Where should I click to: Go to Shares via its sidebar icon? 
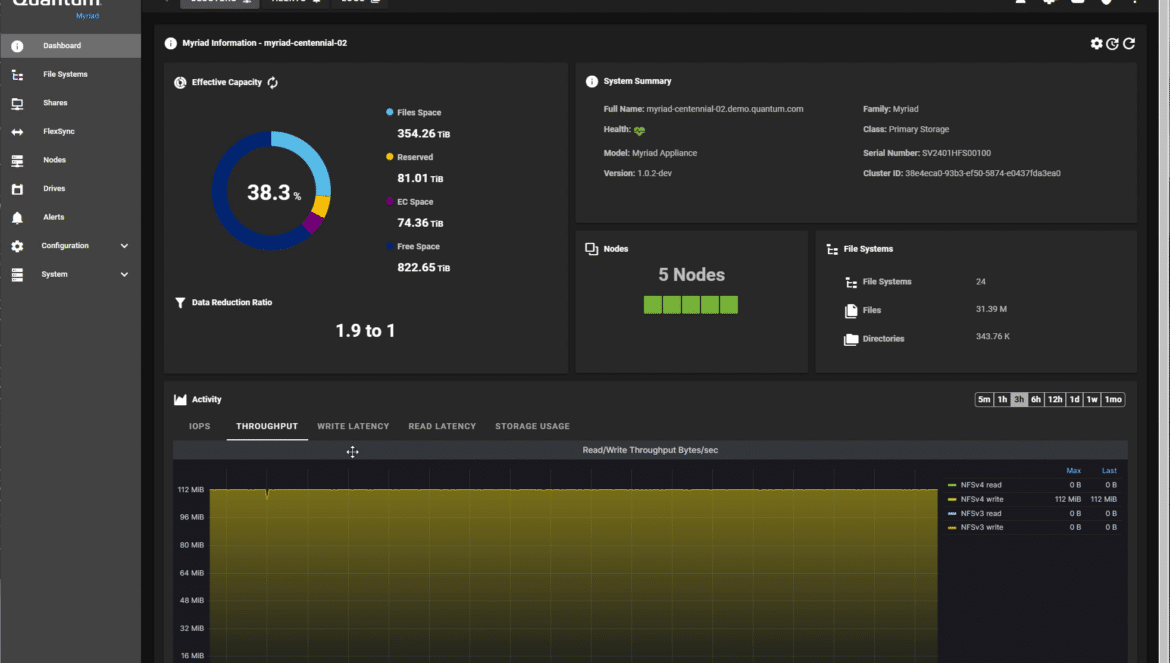click(17, 104)
